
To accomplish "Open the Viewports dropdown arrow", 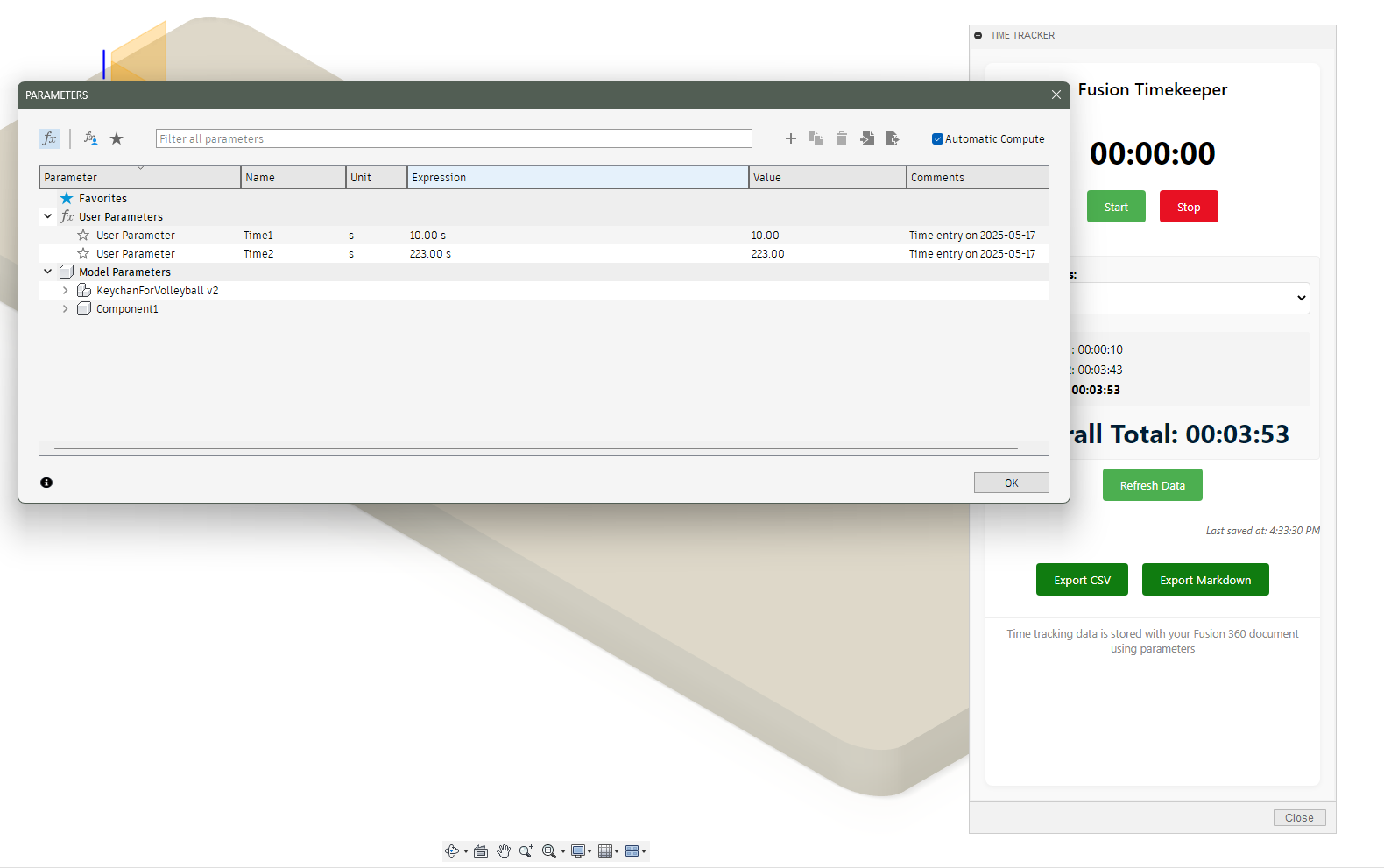I will click(644, 851).
